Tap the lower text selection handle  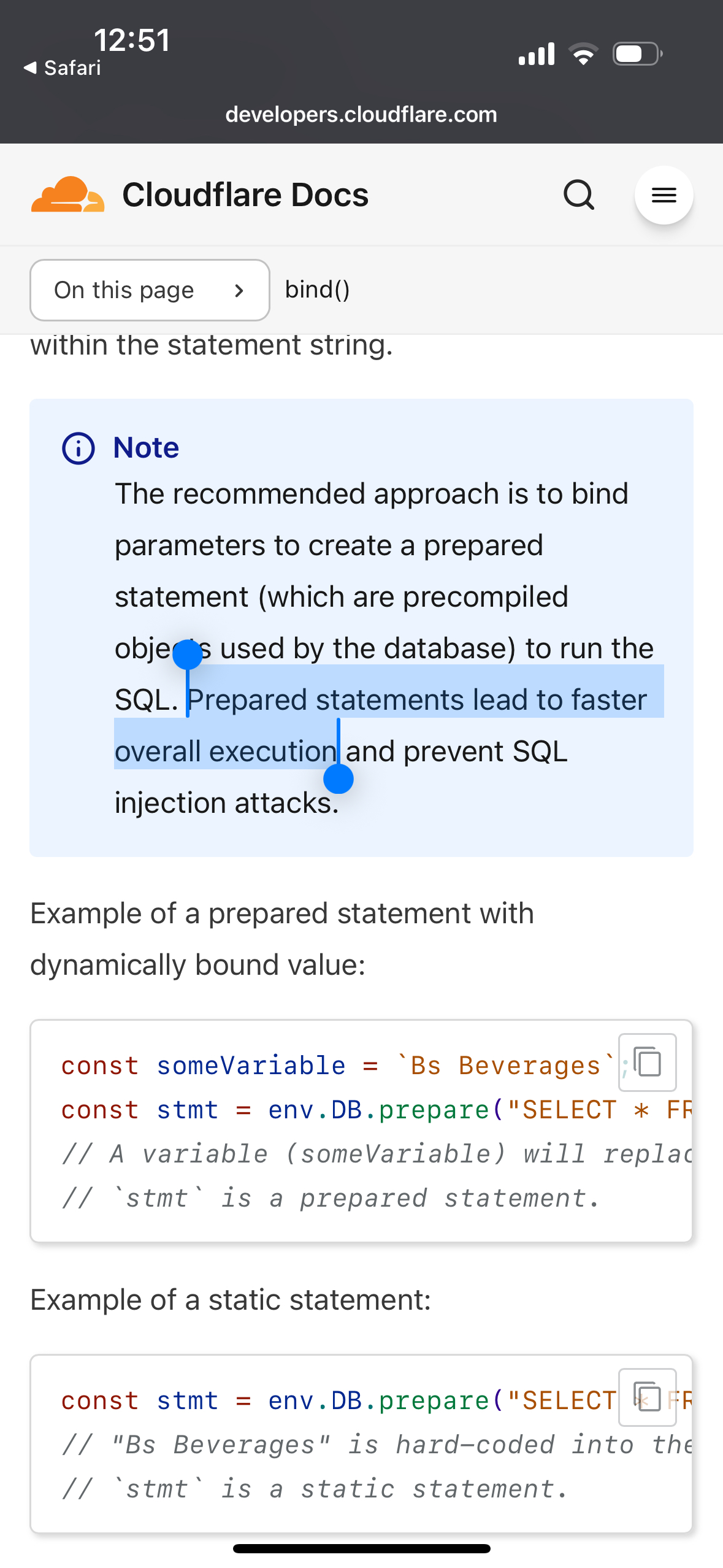[338, 779]
